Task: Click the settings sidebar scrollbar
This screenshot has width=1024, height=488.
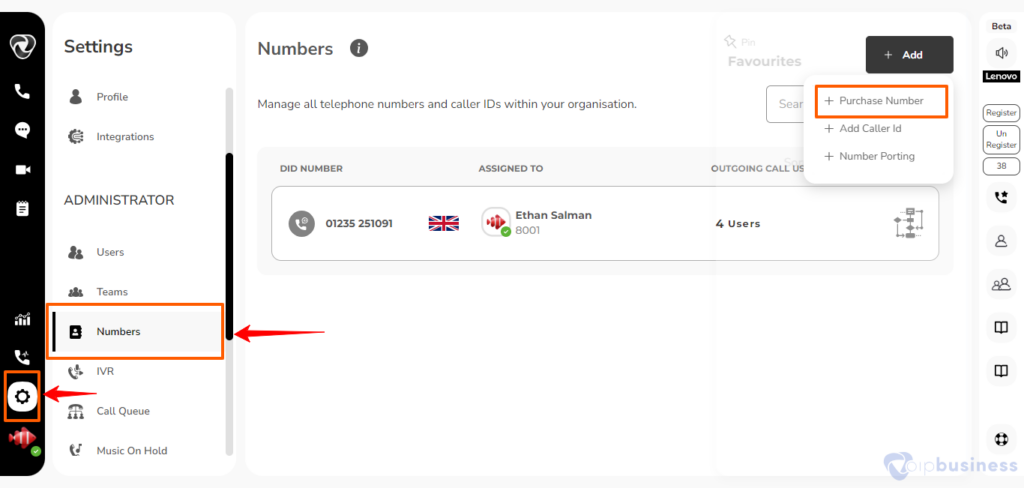Action: coord(229,246)
